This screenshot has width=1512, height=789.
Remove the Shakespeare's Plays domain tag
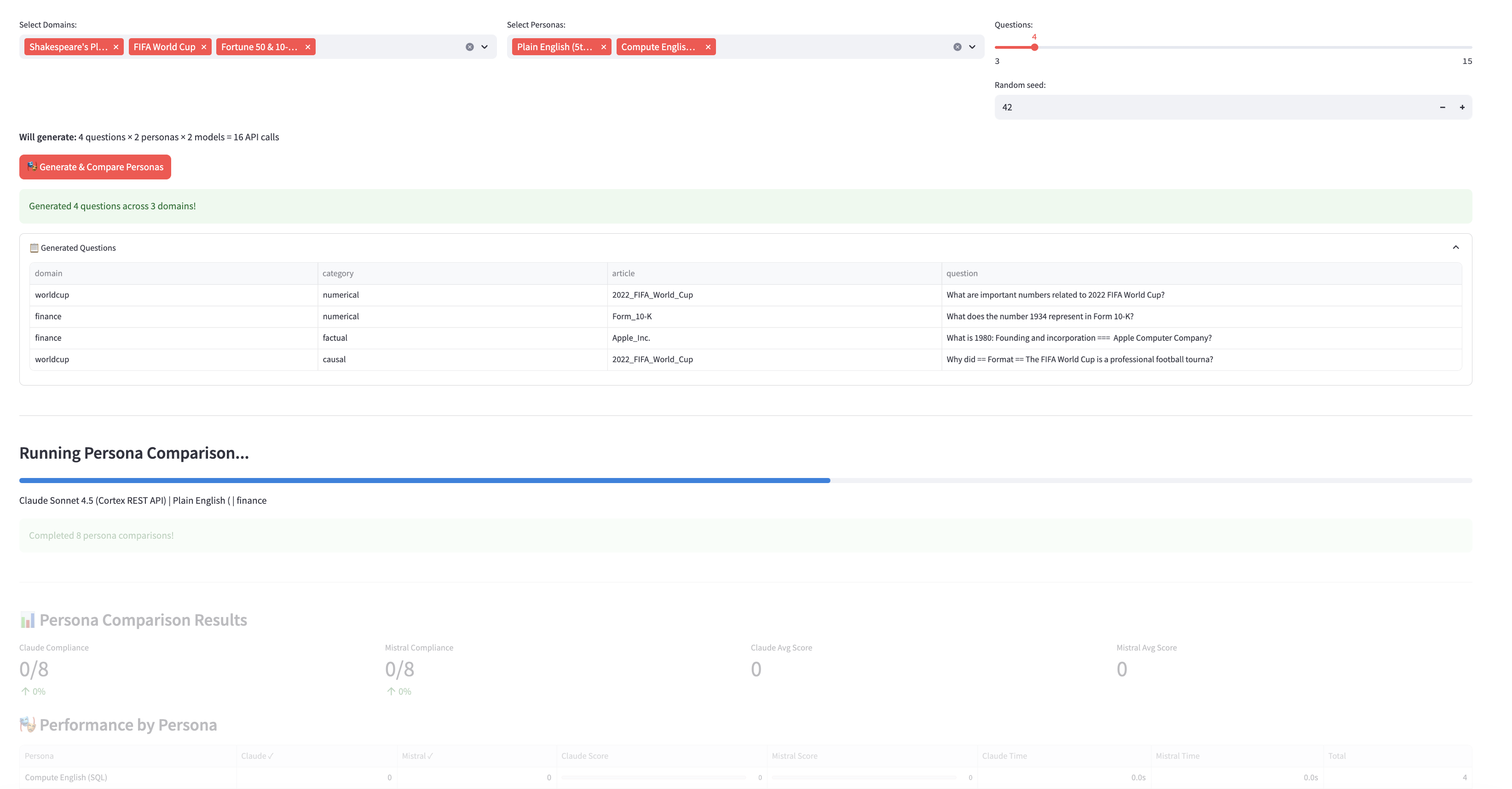pos(115,46)
